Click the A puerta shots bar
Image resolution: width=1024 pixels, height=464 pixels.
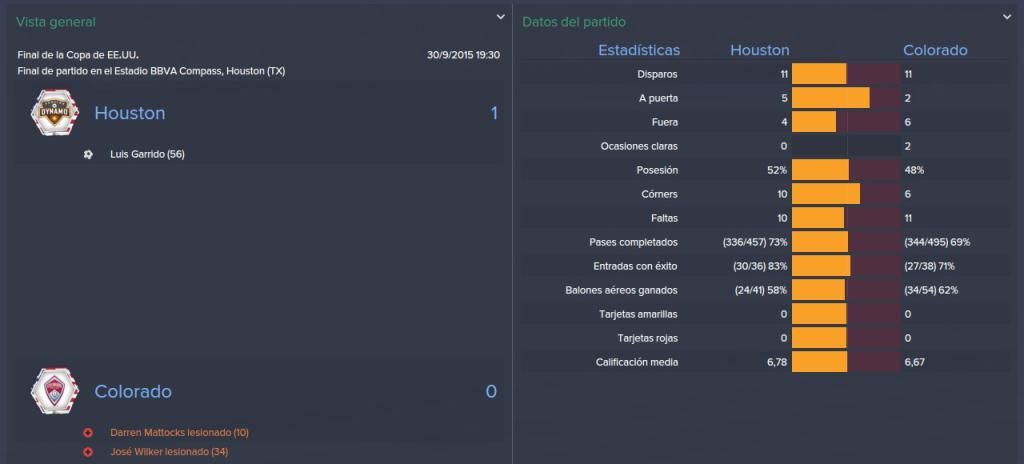click(831, 98)
